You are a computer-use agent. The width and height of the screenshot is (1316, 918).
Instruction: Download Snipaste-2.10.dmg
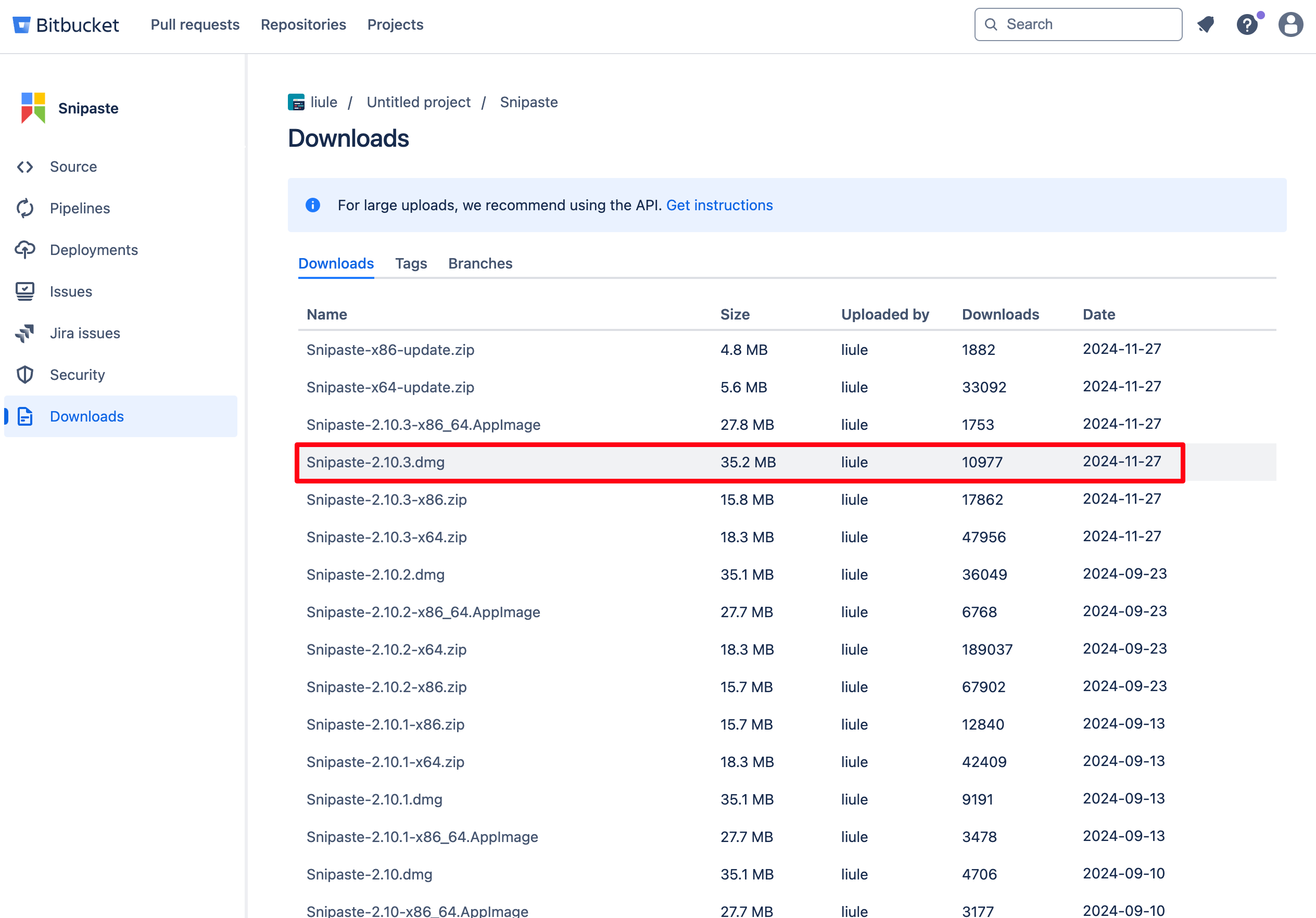pyautogui.click(x=370, y=874)
